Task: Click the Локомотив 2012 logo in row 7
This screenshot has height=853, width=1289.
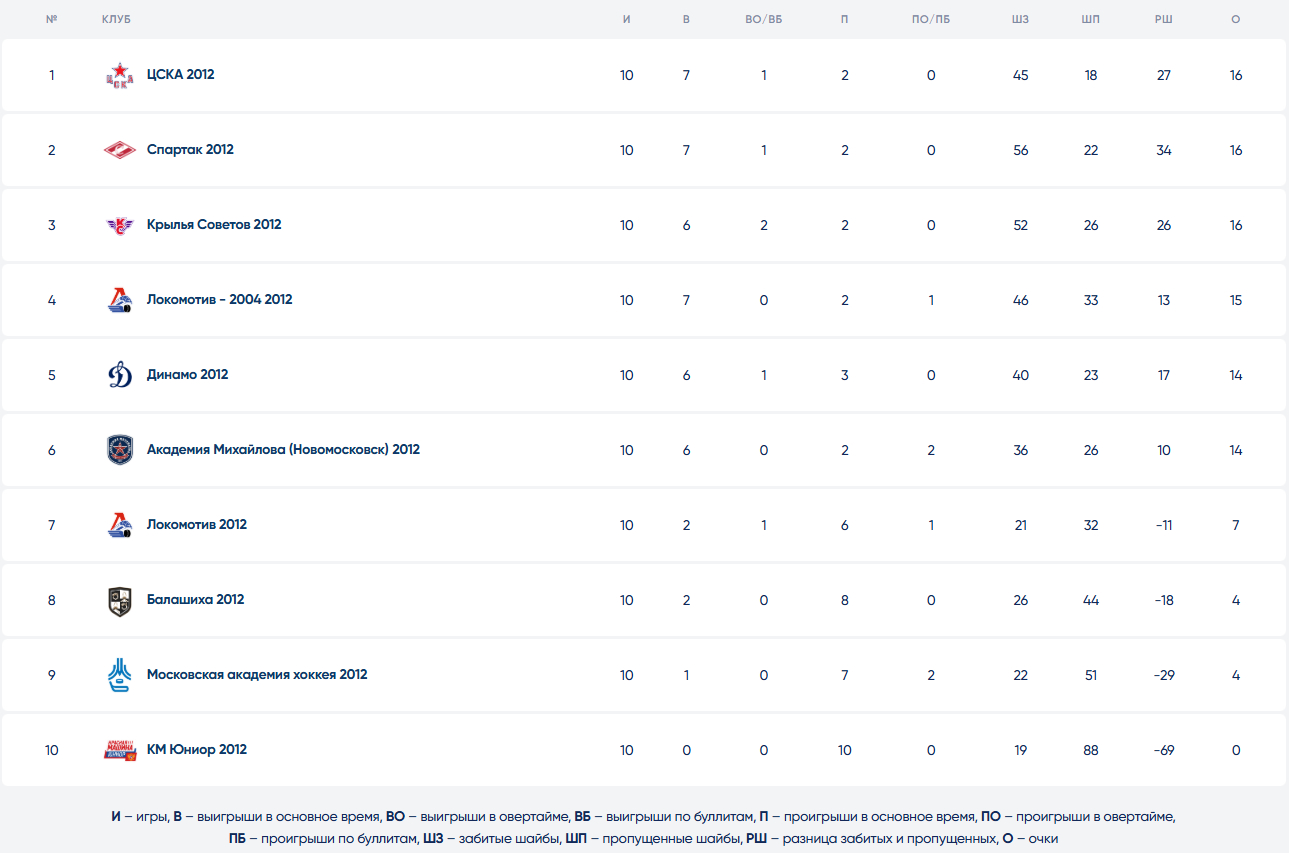Action: point(119,525)
